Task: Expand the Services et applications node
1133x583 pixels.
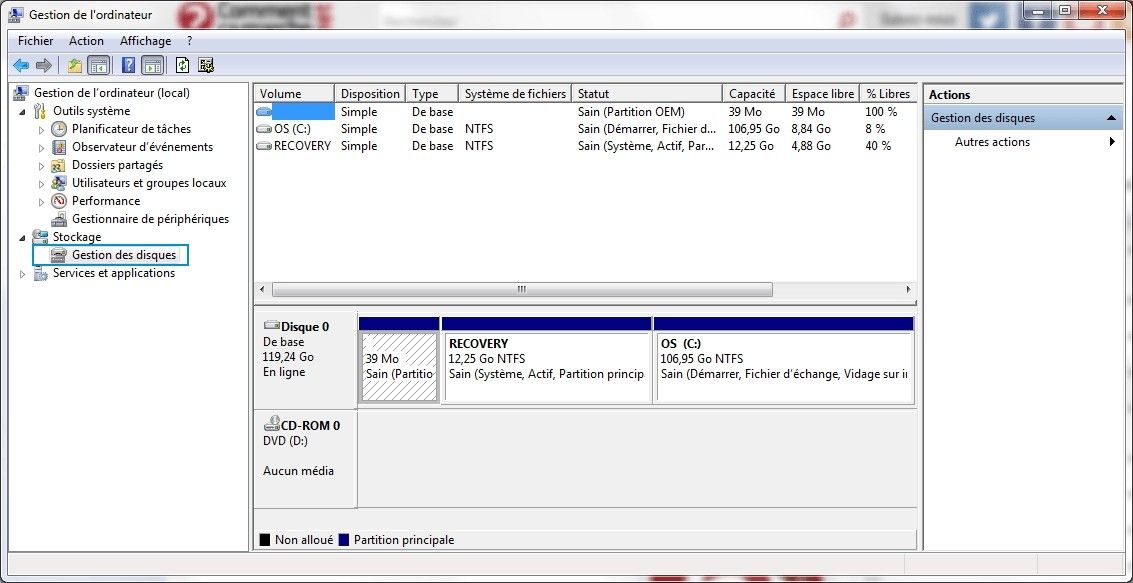Action: pos(23,272)
